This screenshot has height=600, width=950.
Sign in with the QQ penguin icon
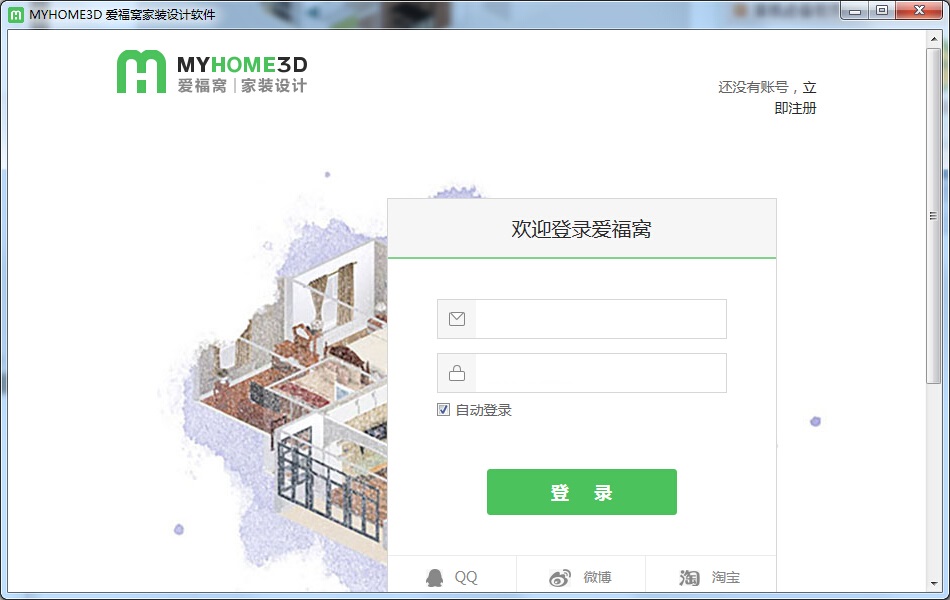(437, 577)
